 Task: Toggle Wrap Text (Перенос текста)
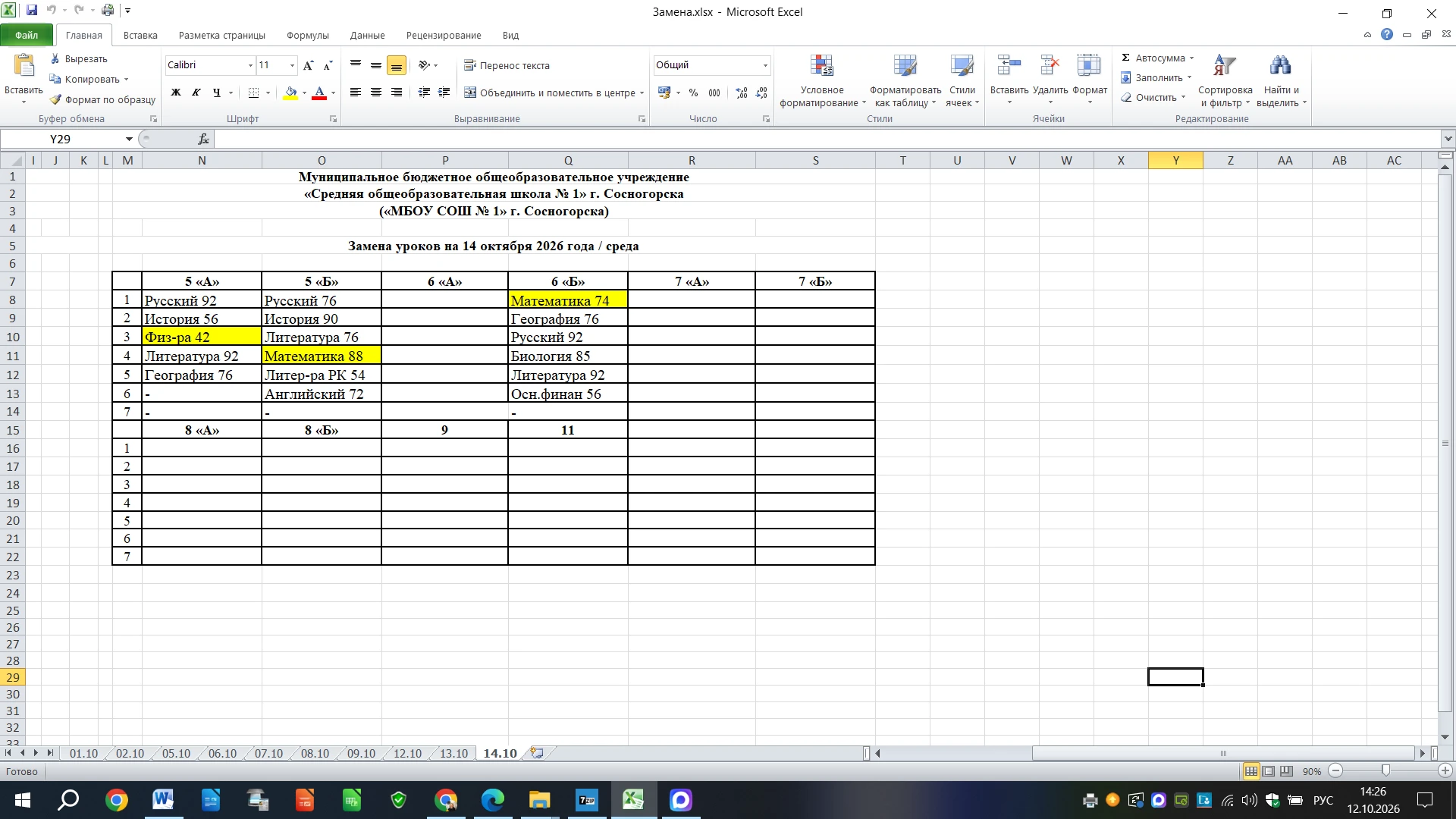click(x=507, y=65)
